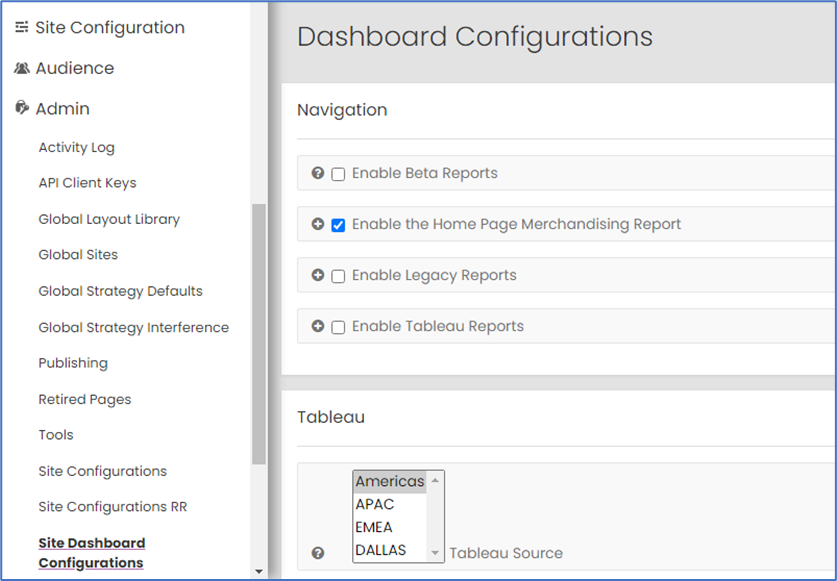Viewport: 837px width, 581px height.
Task: Click the Audience people icon
Action: (x=21, y=69)
